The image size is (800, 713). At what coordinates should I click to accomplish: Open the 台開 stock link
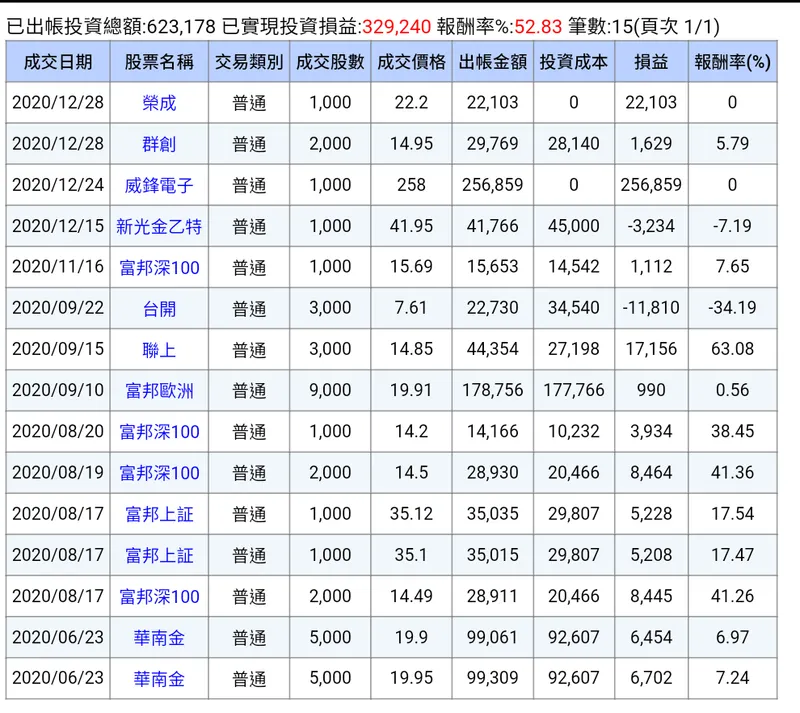tap(159, 308)
